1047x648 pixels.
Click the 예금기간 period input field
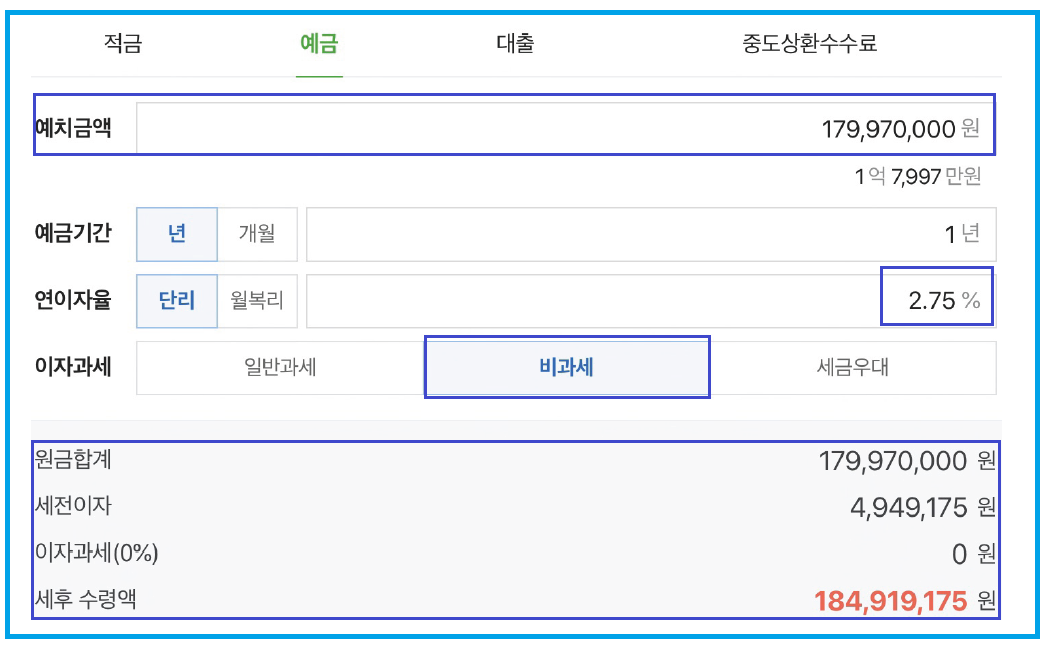click(650, 234)
